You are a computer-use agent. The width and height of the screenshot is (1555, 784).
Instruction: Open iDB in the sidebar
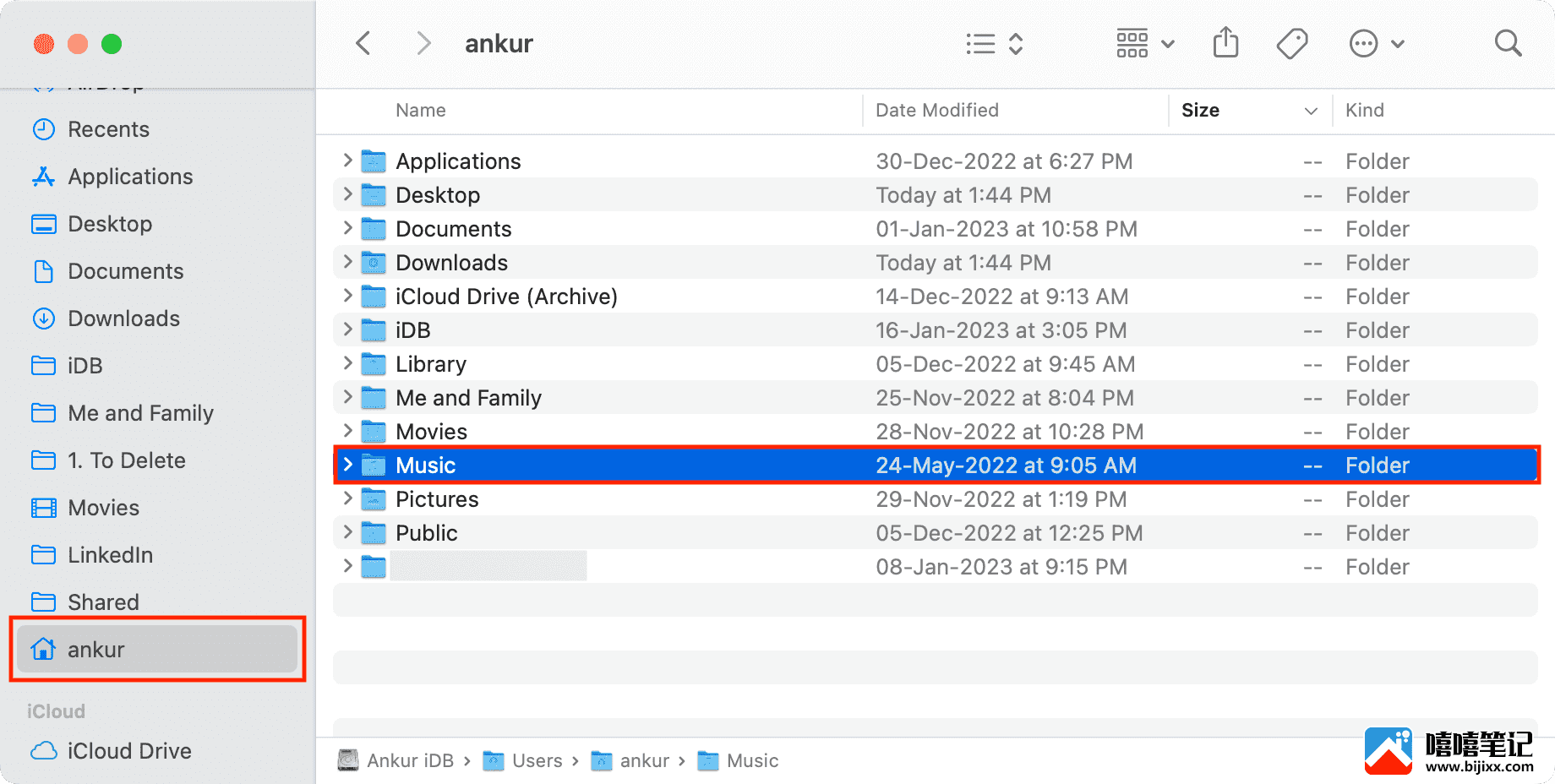(x=67, y=366)
